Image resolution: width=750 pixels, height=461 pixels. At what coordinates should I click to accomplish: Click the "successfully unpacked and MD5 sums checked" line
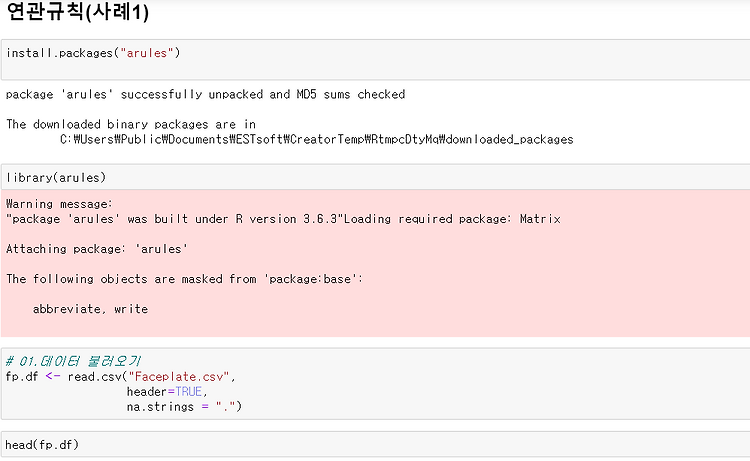click(205, 95)
